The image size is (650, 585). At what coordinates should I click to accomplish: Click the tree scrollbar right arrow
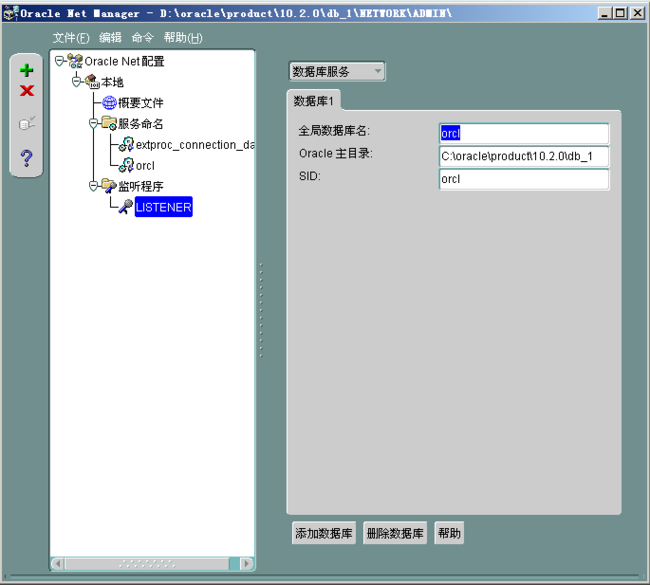point(247,563)
